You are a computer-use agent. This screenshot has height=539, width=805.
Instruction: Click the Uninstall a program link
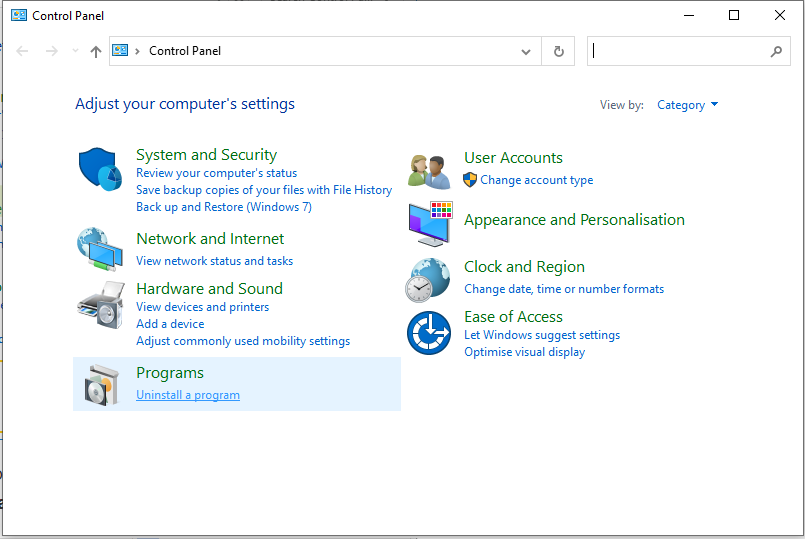188,395
